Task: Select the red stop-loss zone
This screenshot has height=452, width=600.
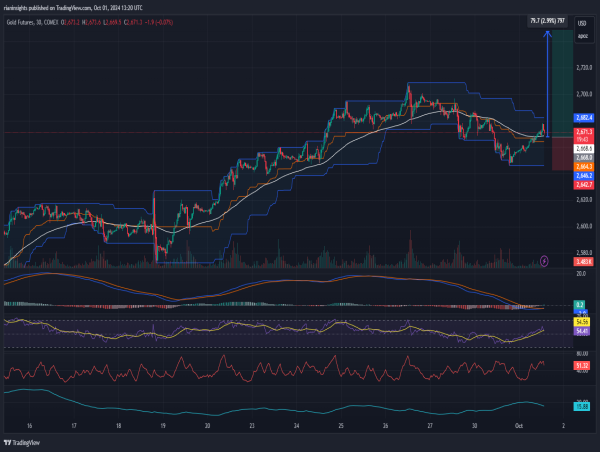Action: [x=562, y=153]
